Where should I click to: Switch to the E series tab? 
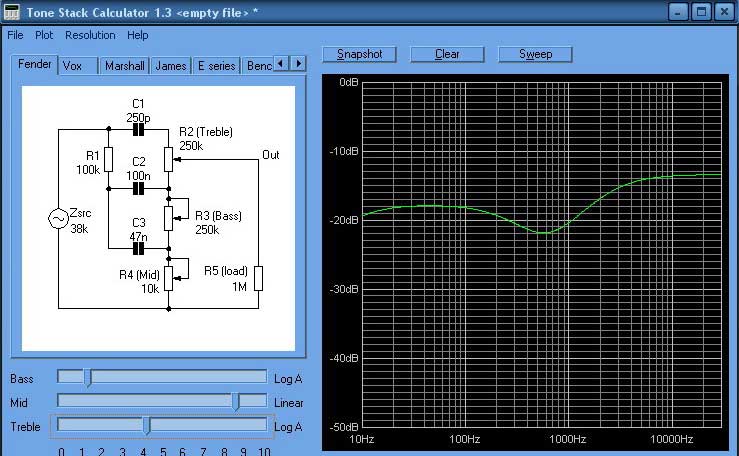pyautogui.click(x=216, y=66)
